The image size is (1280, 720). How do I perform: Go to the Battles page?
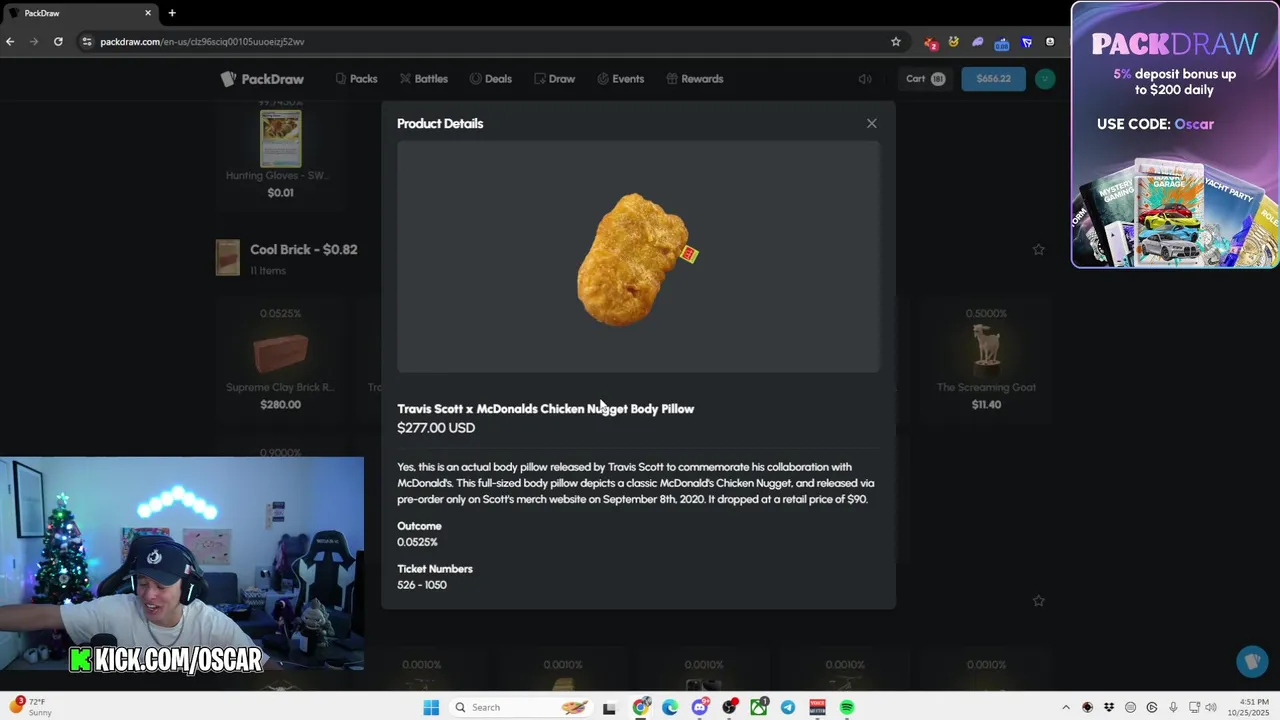click(x=423, y=79)
